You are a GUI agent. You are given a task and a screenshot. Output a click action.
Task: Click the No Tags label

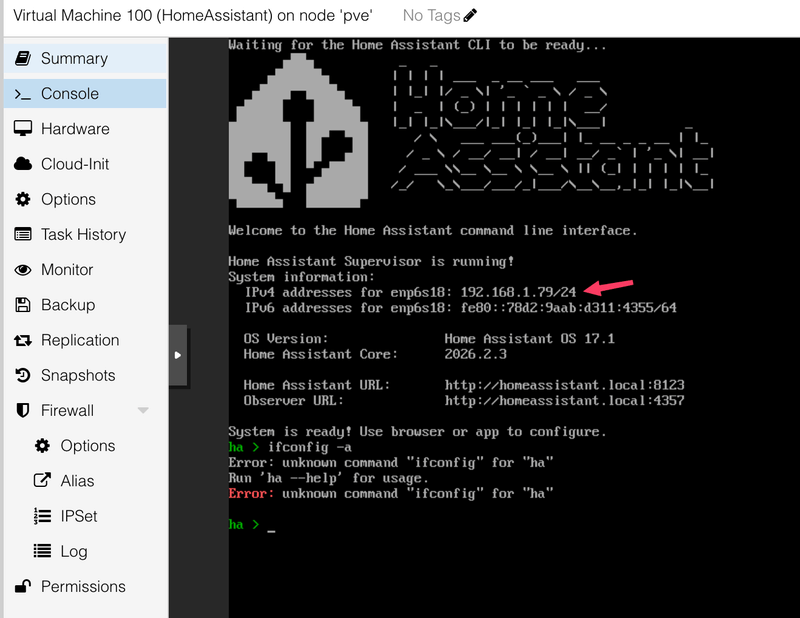[x=431, y=15]
